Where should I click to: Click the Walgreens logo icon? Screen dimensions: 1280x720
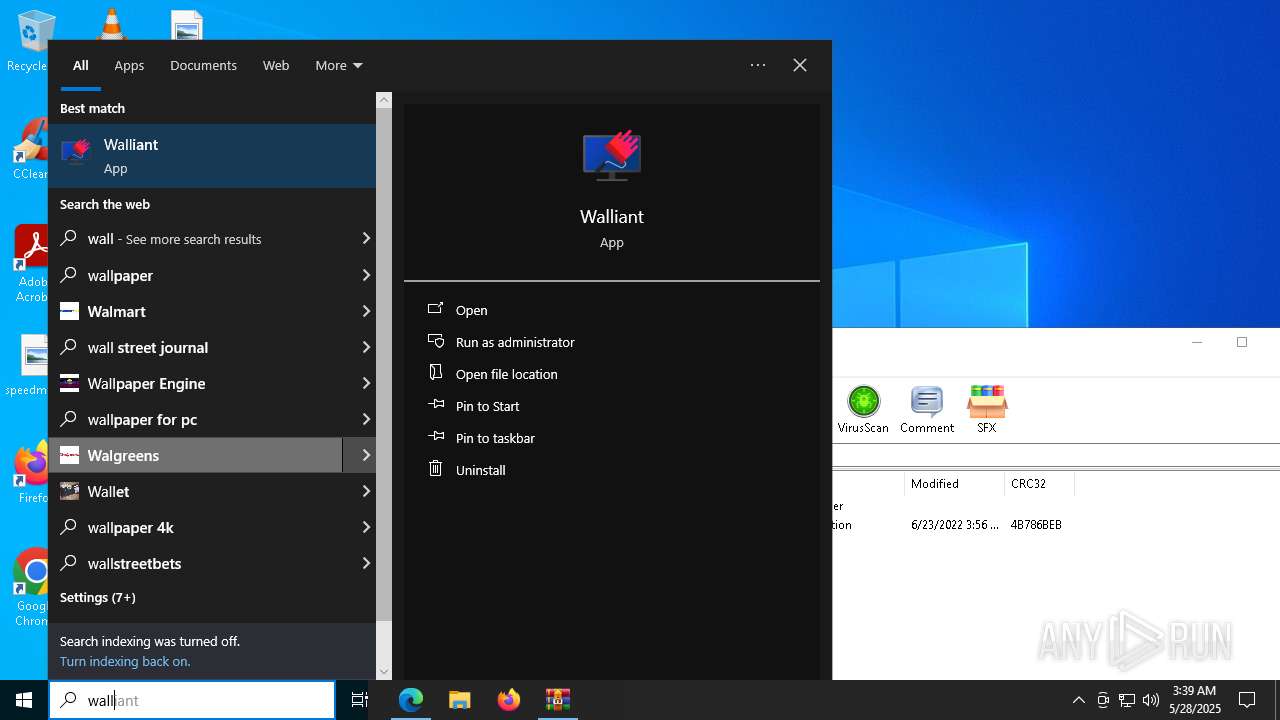coord(69,455)
